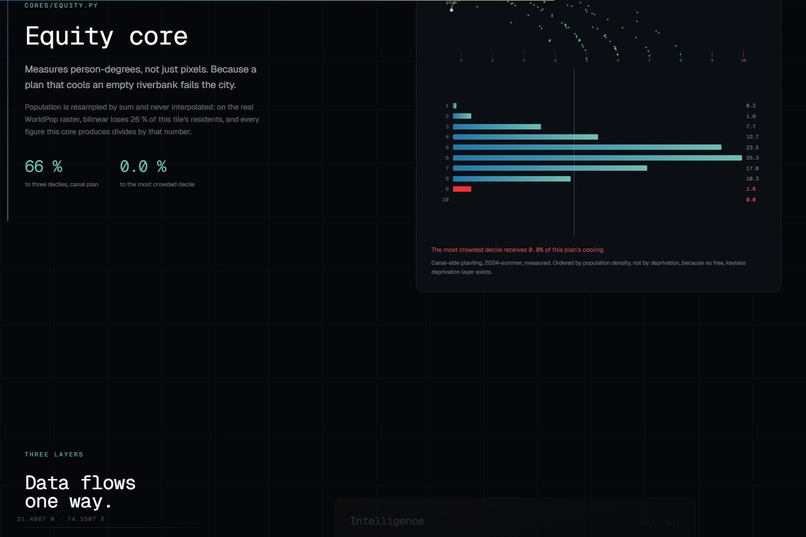806x537 pixels.
Task: Click the 'to the most crowded decile' caption
Action: 157,184
